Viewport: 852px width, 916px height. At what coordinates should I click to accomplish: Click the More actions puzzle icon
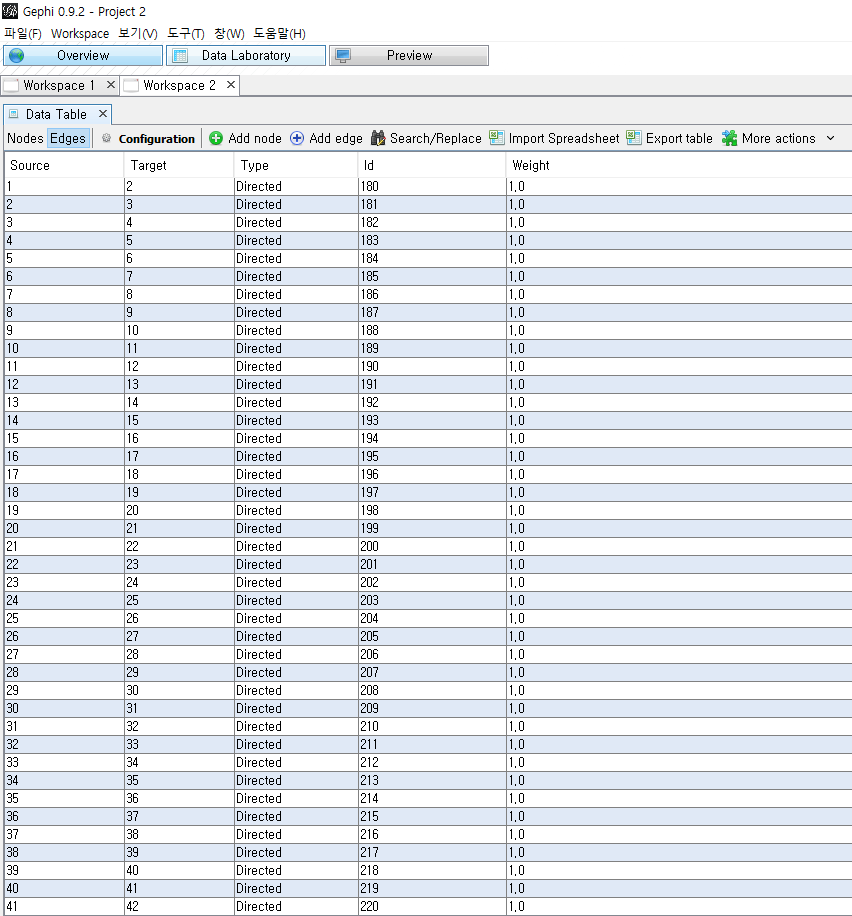730,139
